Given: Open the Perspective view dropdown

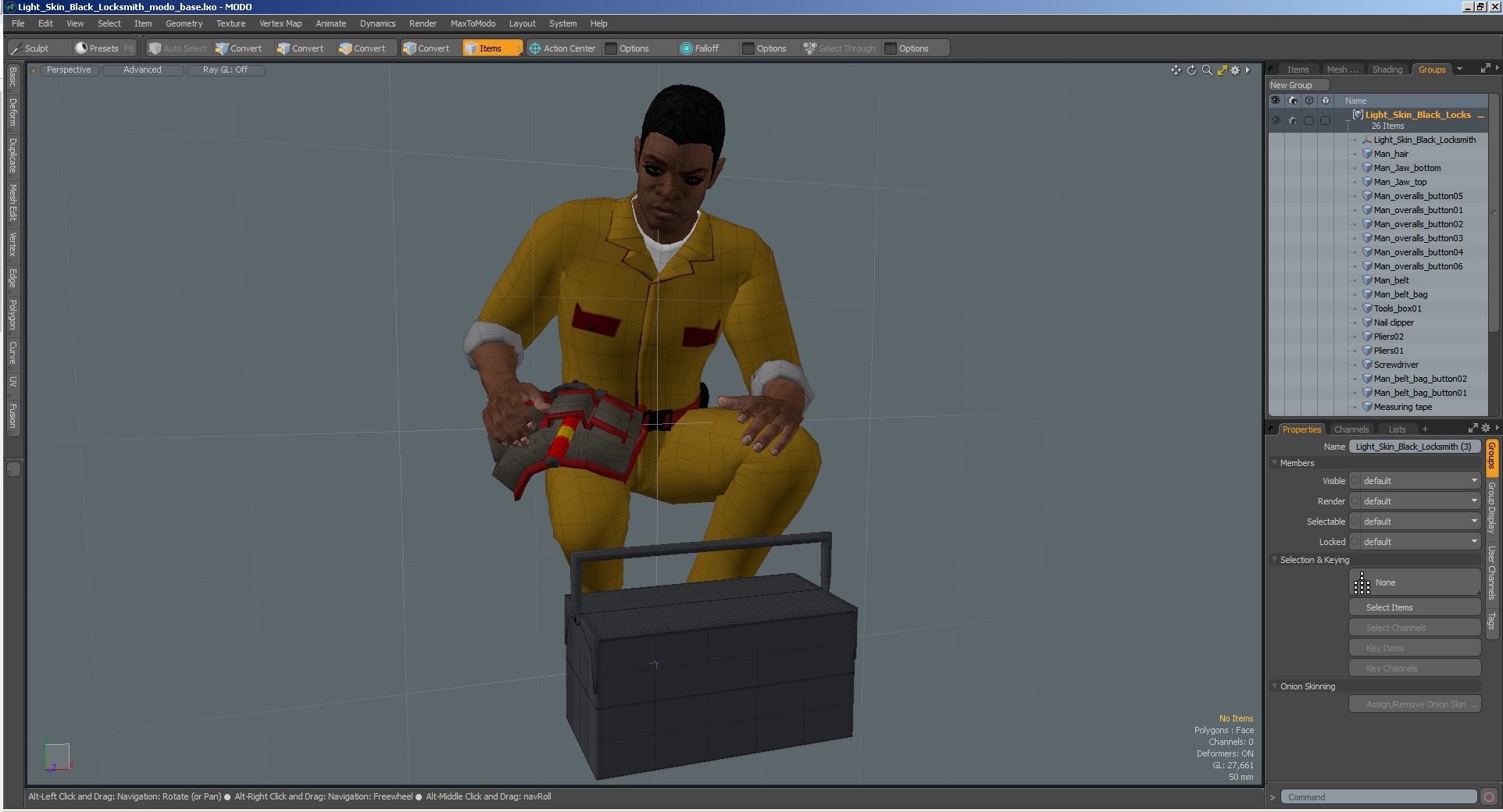Looking at the screenshot, I should tap(69, 70).
